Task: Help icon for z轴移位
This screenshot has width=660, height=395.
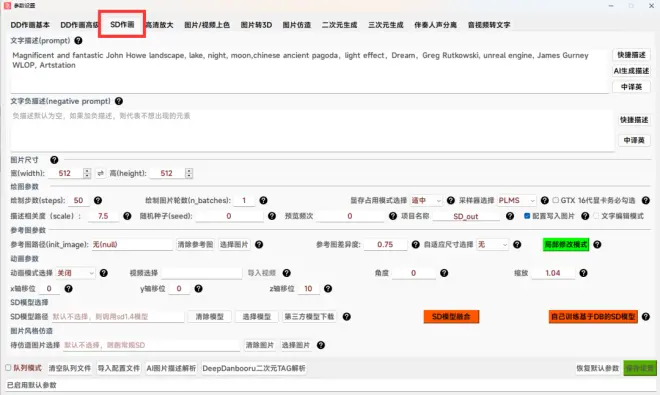Action: coord(328,288)
